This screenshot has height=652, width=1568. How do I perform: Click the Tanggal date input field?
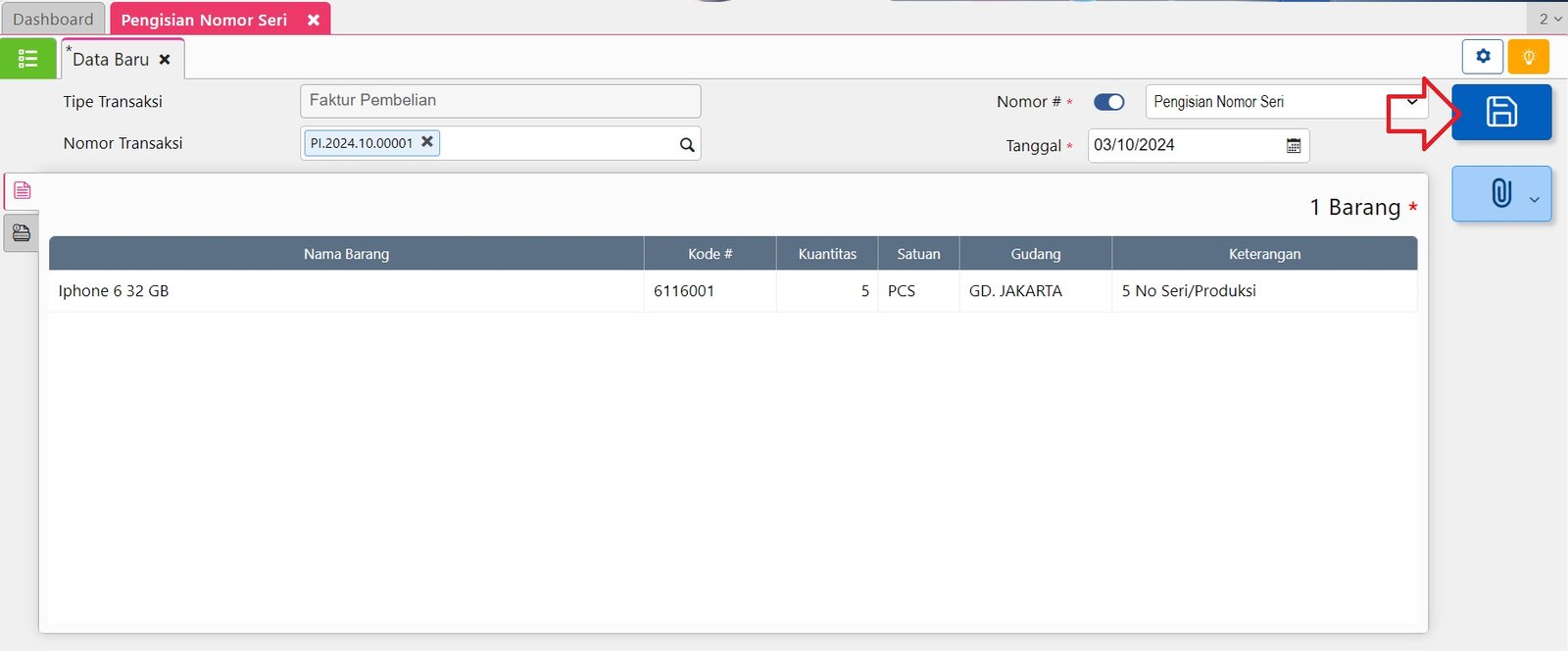pyautogui.click(x=1184, y=145)
